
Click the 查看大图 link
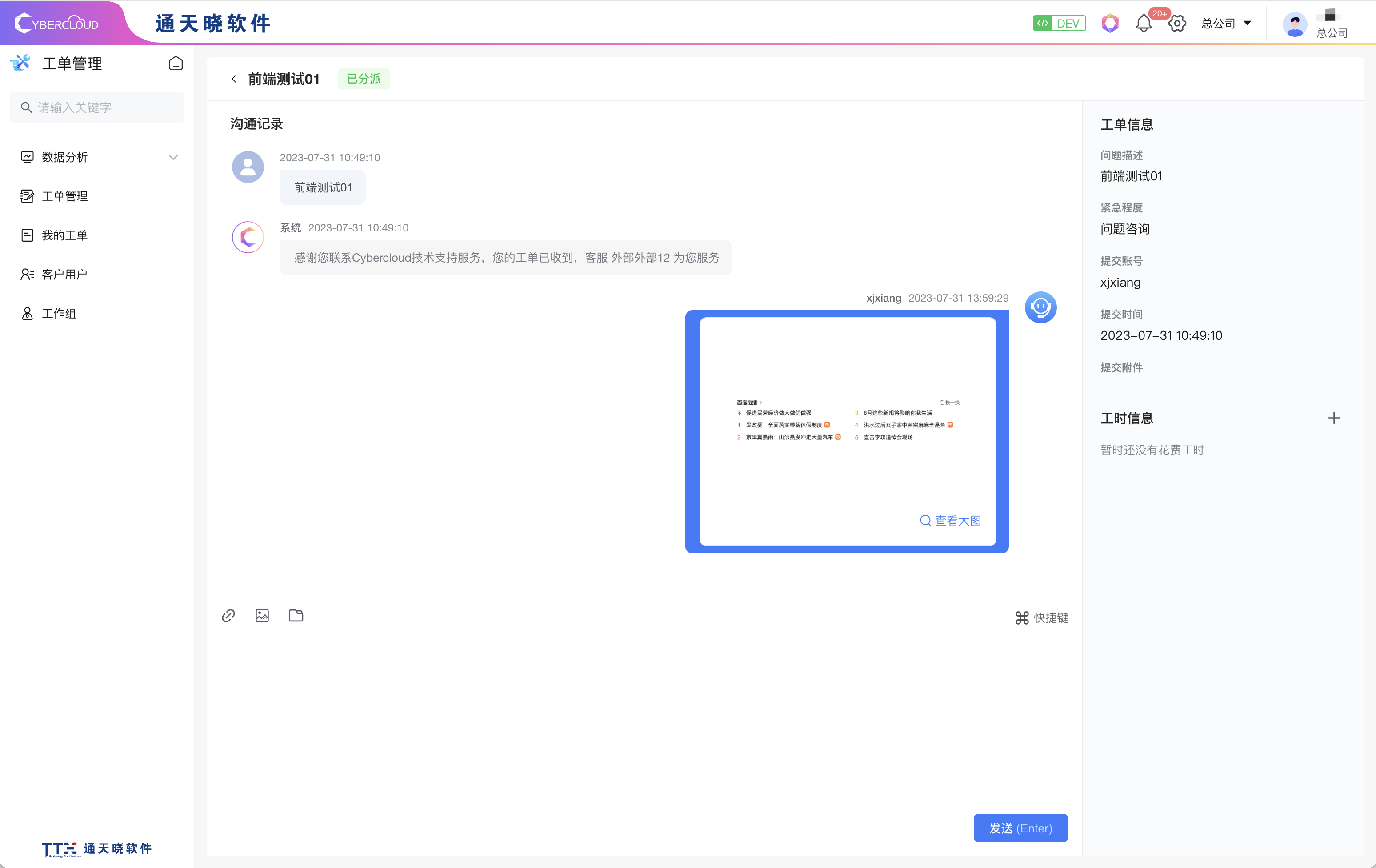951,520
